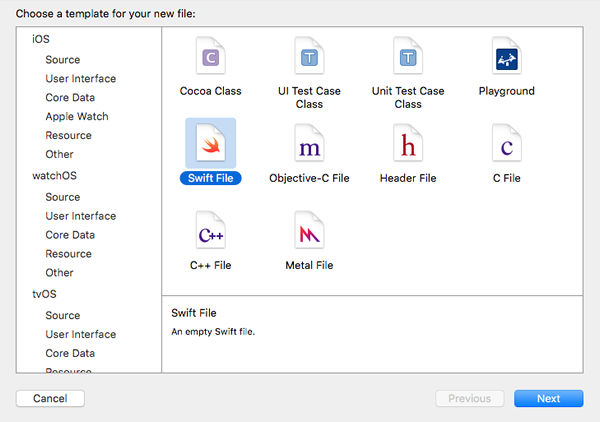600x422 pixels.
Task: Select User Interface under iOS
Action: (x=80, y=79)
